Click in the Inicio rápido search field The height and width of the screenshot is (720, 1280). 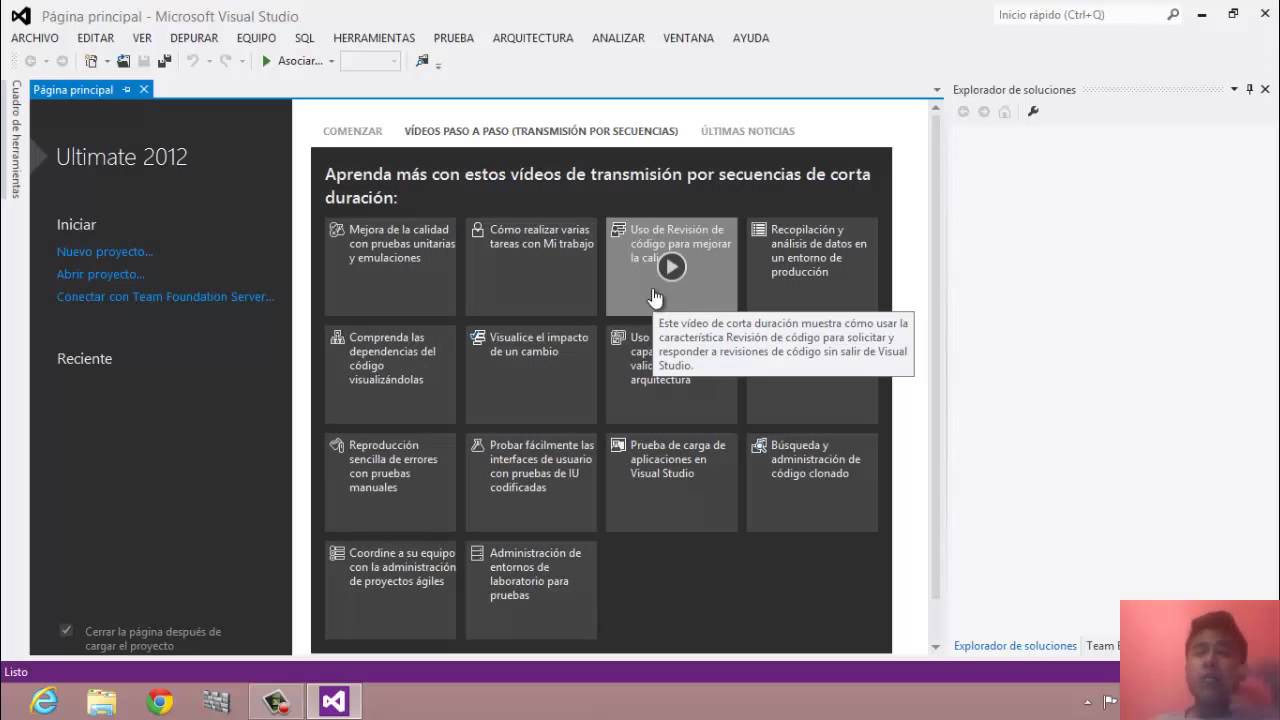[1078, 15]
